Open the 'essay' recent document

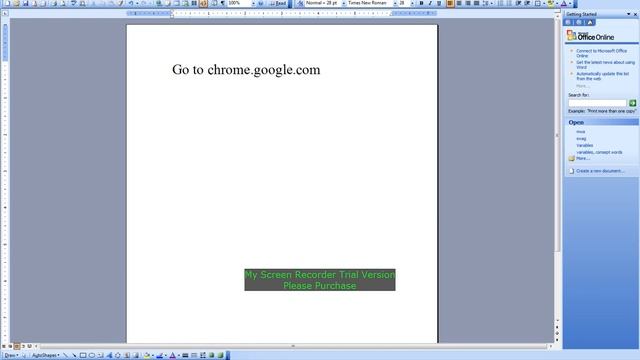[x=581, y=139]
